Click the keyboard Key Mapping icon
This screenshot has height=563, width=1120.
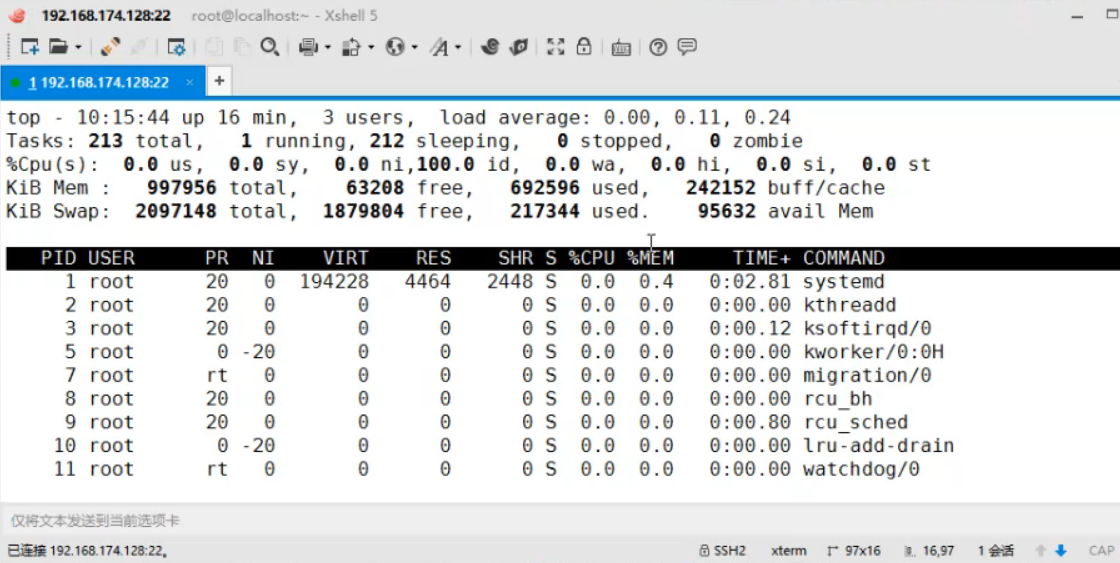click(x=621, y=48)
